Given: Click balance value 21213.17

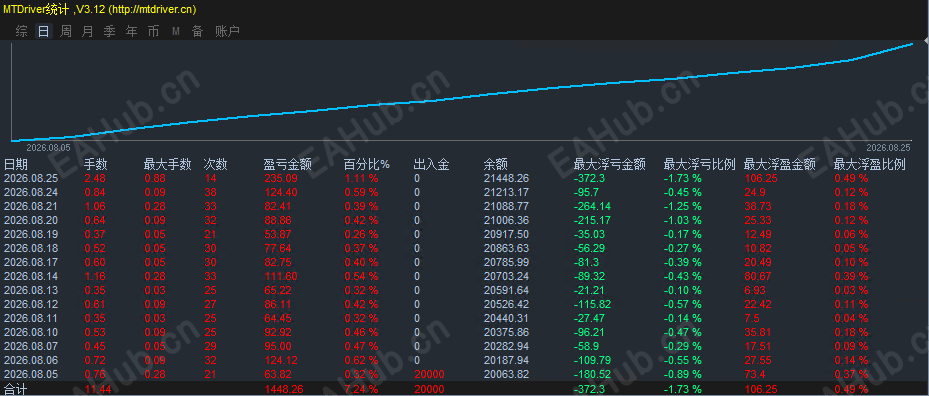Looking at the screenshot, I should (x=507, y=192).
